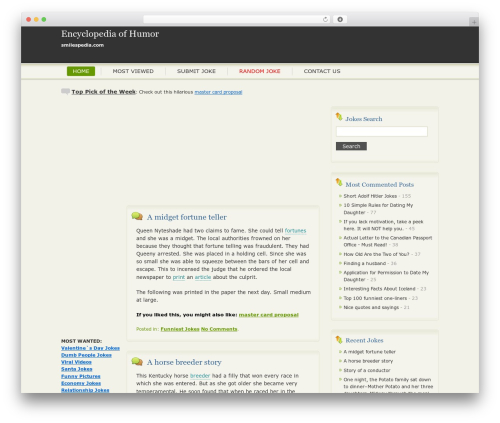Open A horse breeder story in Recent Jokes
Image resolution: width=500 pixels, height=423 pixels.
point(368,361)
